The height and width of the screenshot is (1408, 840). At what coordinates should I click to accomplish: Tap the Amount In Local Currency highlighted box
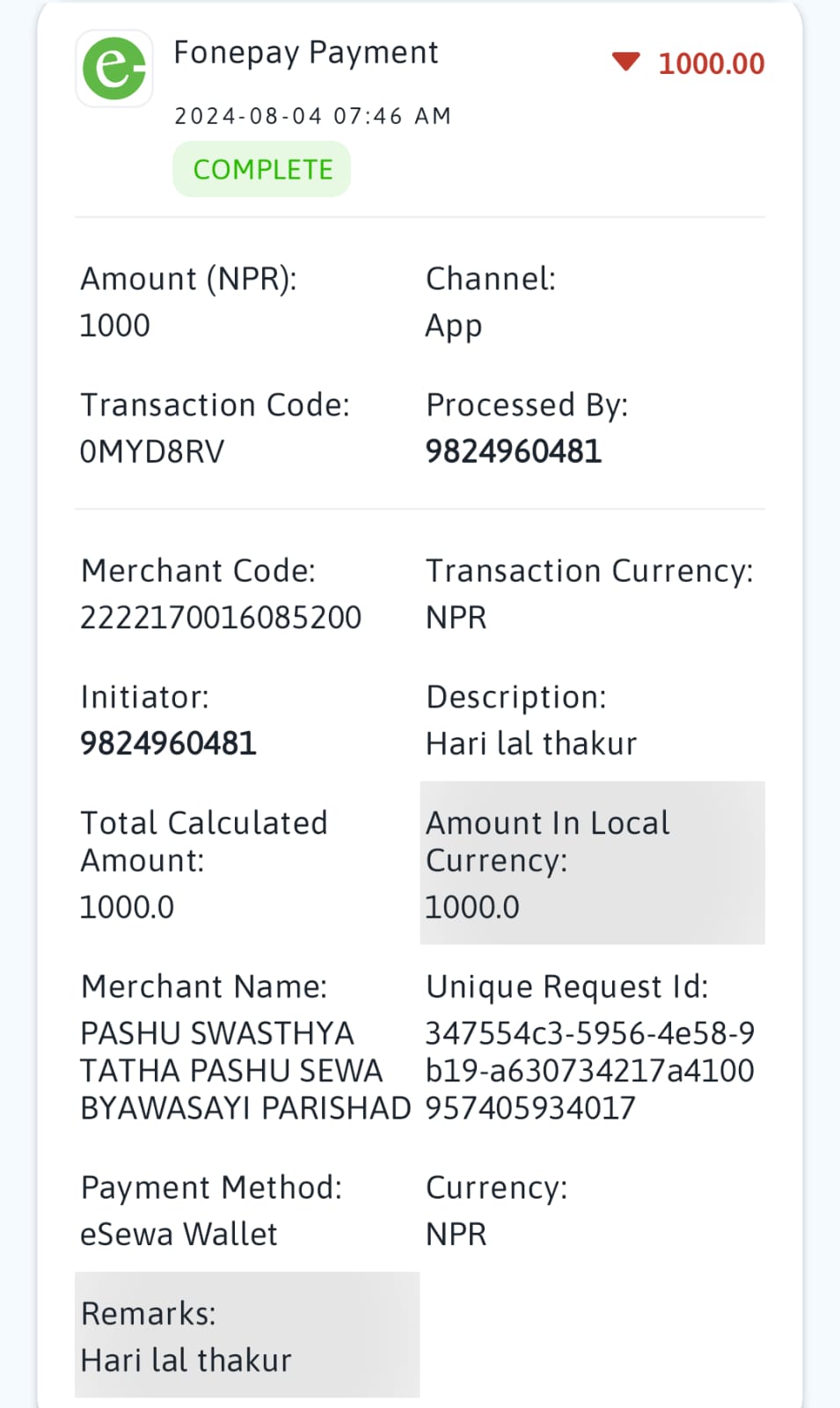pos(592,862)
